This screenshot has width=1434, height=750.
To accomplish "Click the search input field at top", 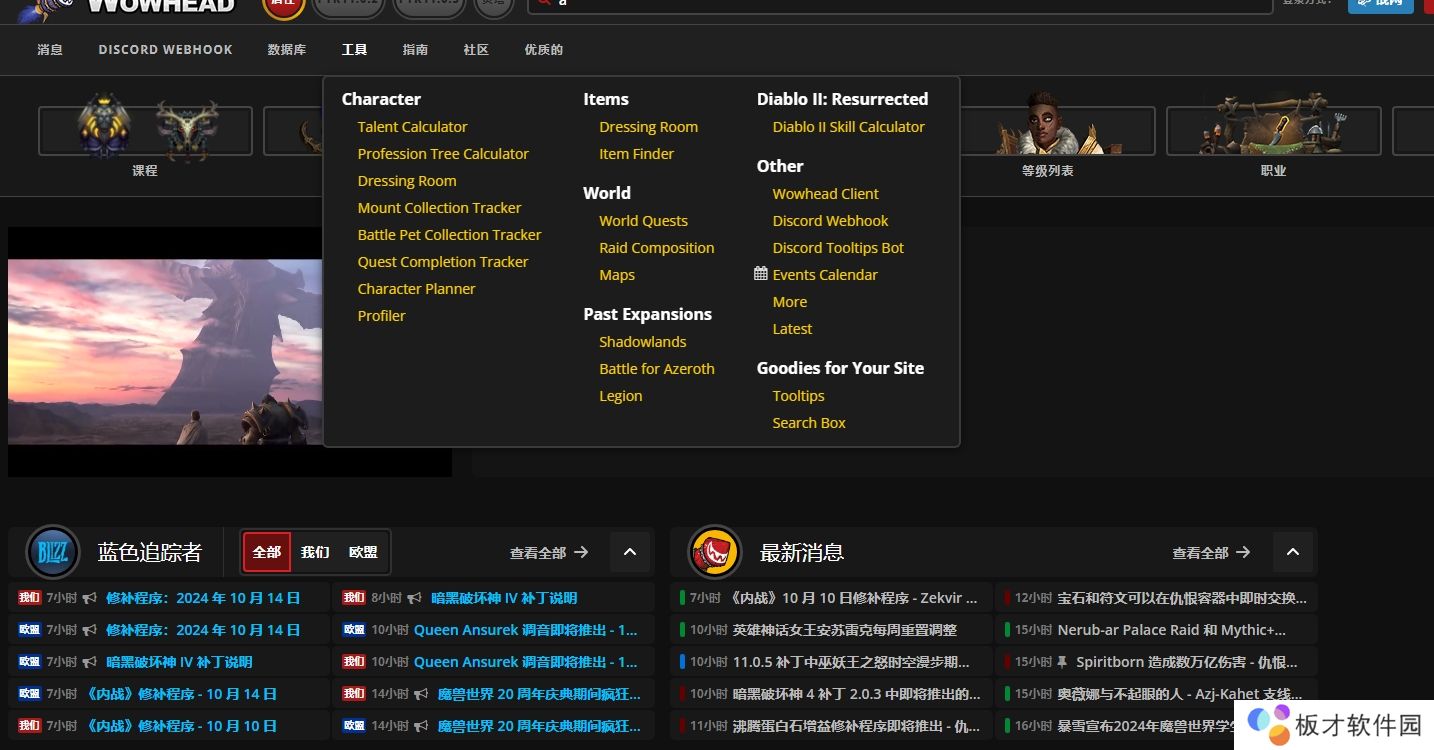I will 900,3.
